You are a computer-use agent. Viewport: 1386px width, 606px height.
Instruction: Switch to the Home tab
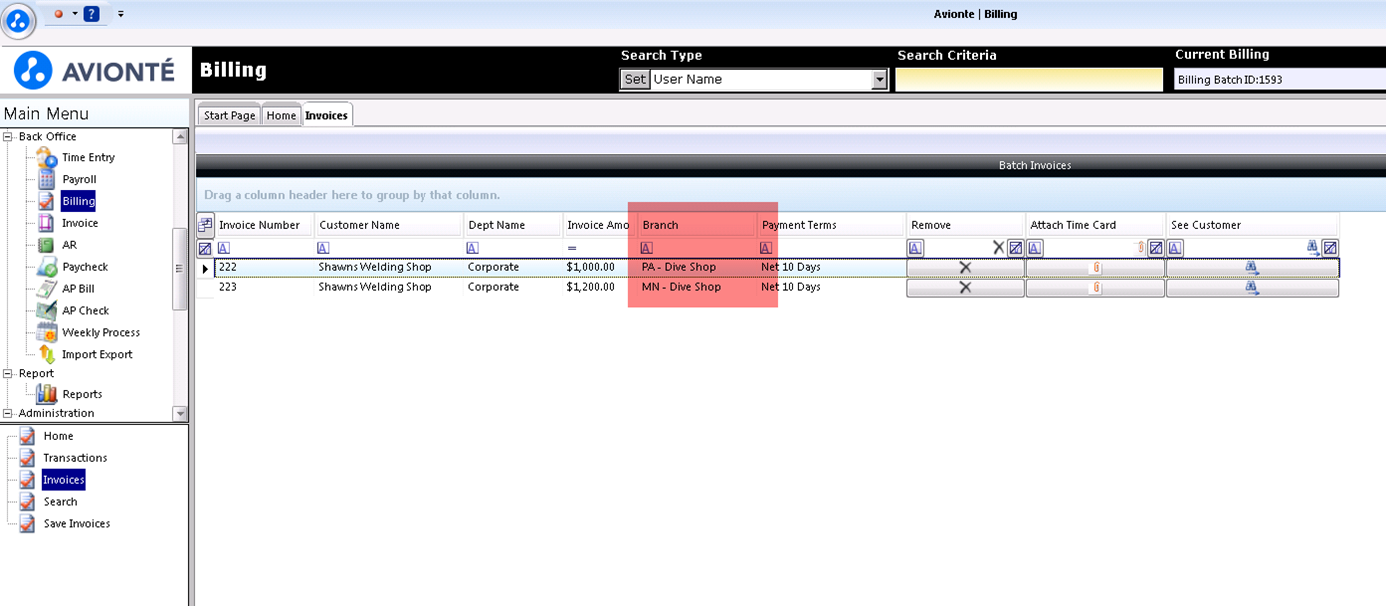click(281, 115)
